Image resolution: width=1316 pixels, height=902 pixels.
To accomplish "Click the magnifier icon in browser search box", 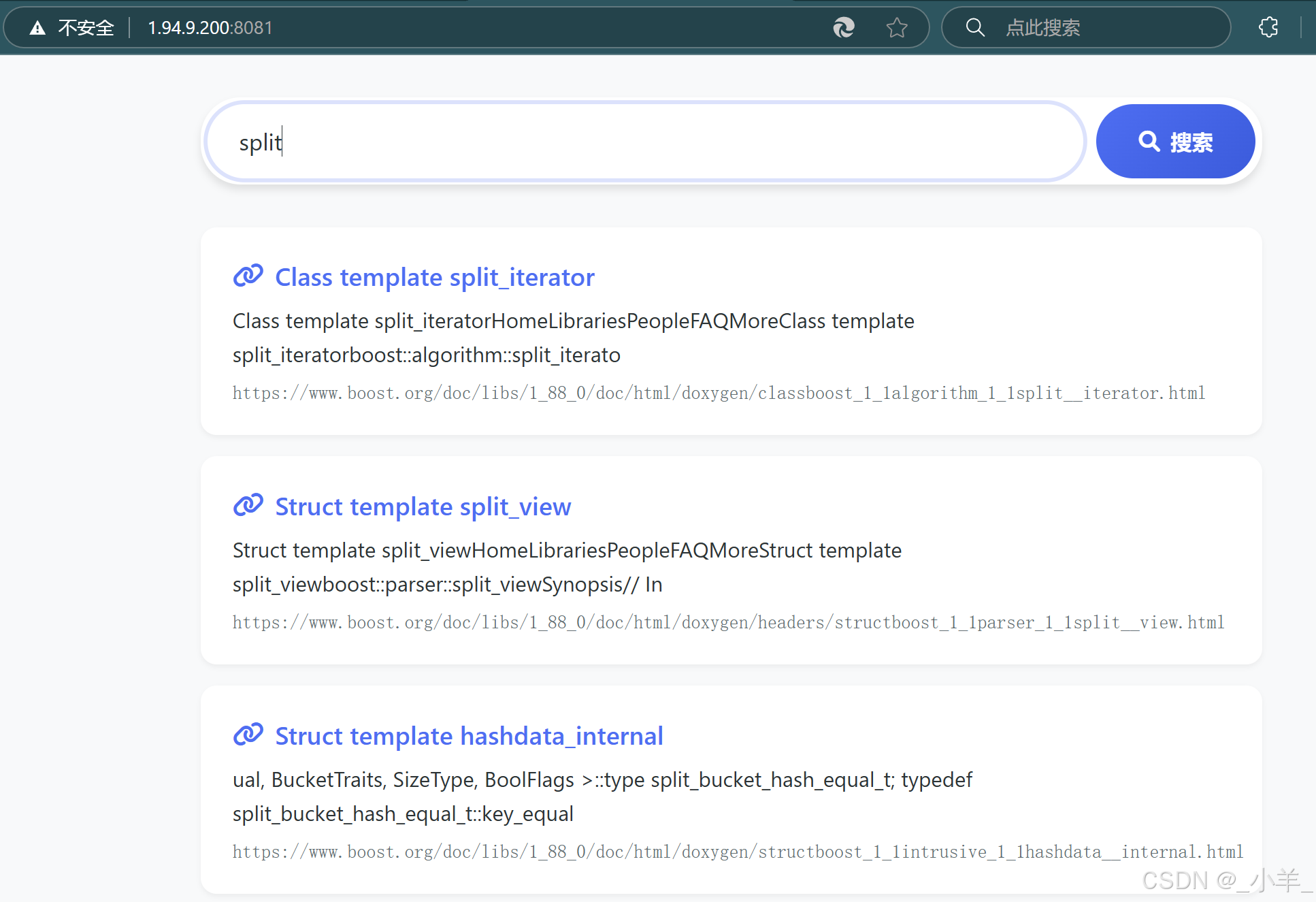I will (975, 27).
